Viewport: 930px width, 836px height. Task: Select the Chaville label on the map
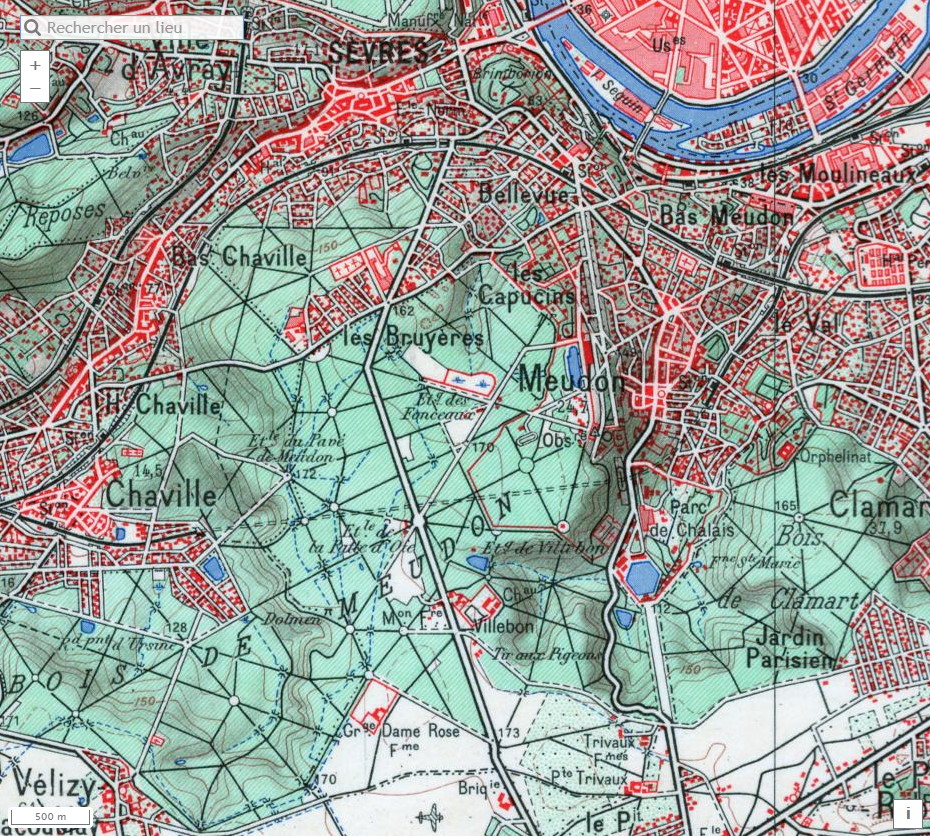[x=160, y=494]
